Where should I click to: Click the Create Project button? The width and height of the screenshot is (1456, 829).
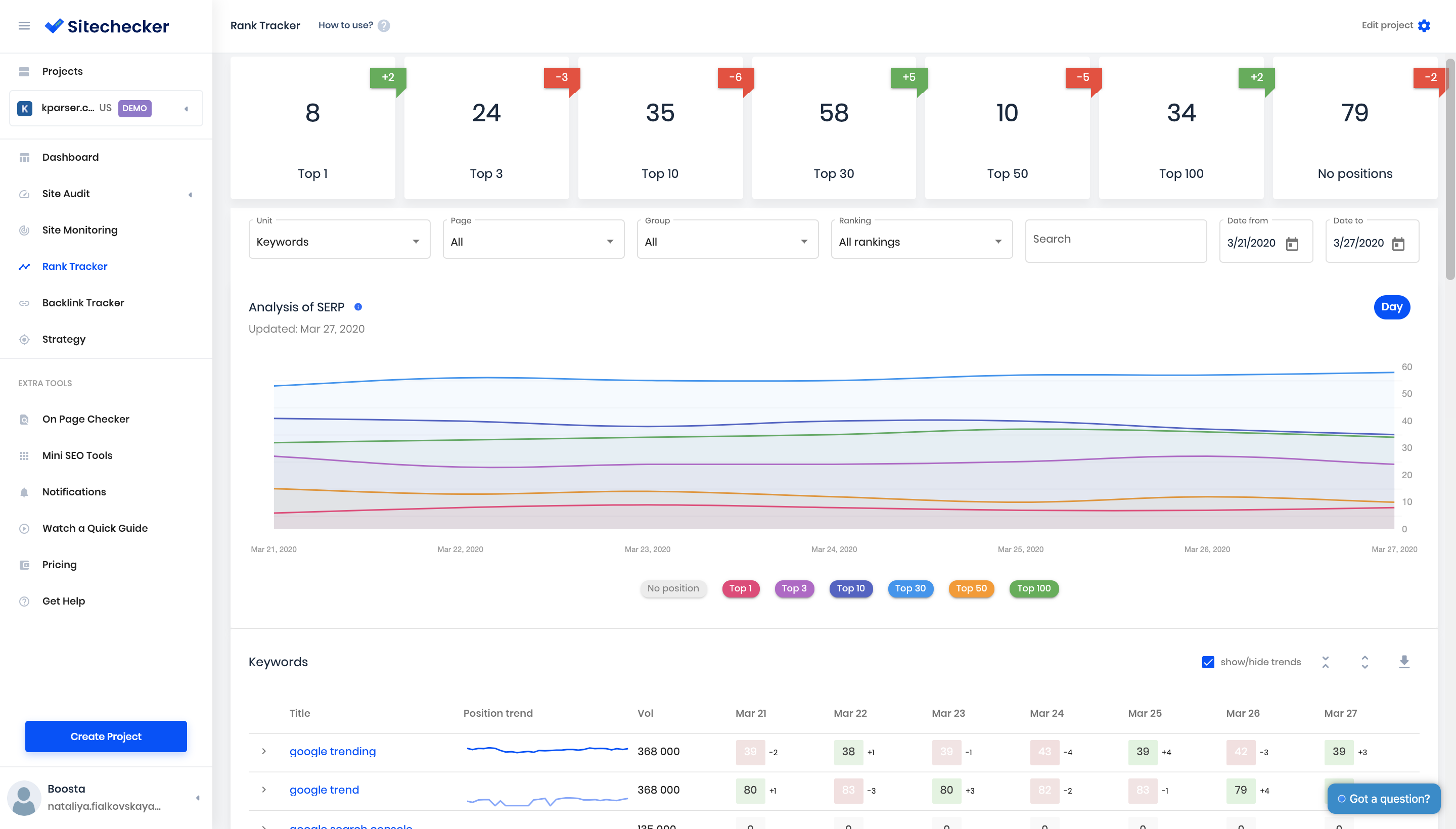pyautogui.click(x=106, y=736)
